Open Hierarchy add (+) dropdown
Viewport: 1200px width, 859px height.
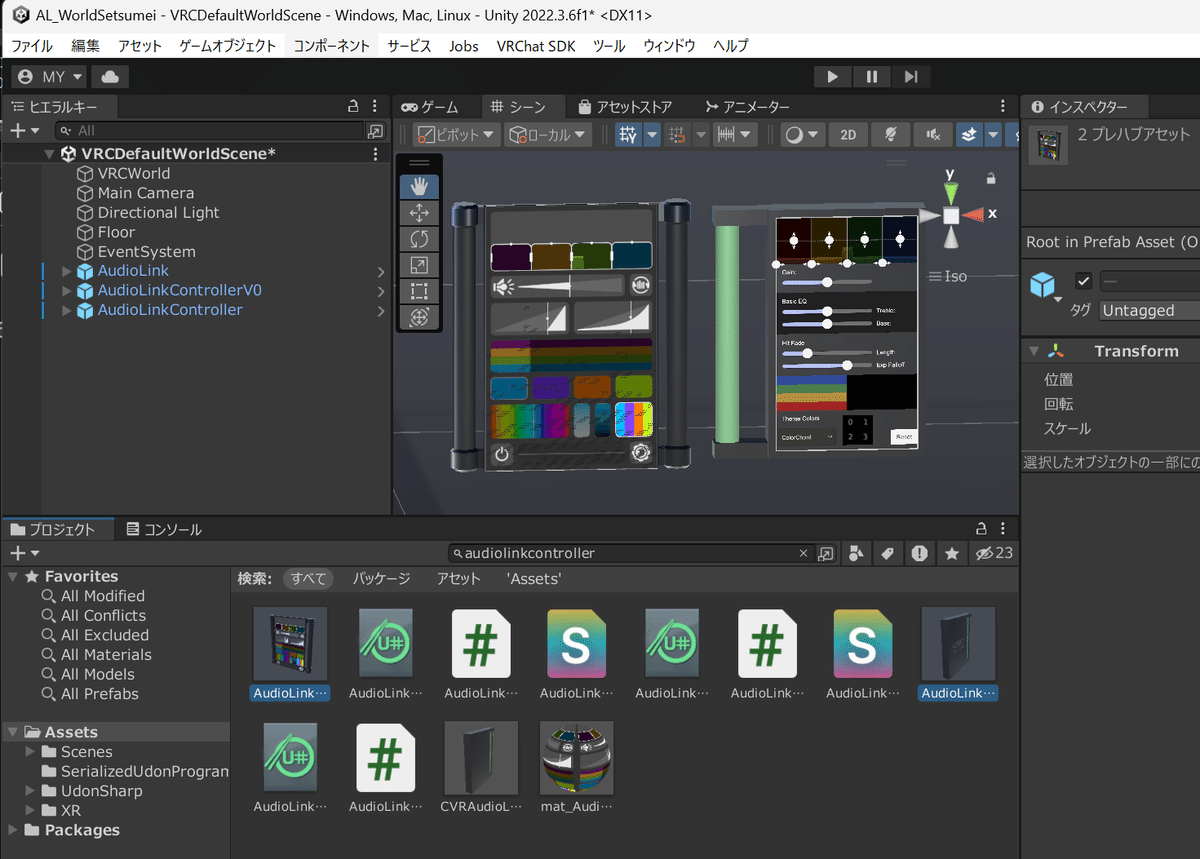click(25, 131)
